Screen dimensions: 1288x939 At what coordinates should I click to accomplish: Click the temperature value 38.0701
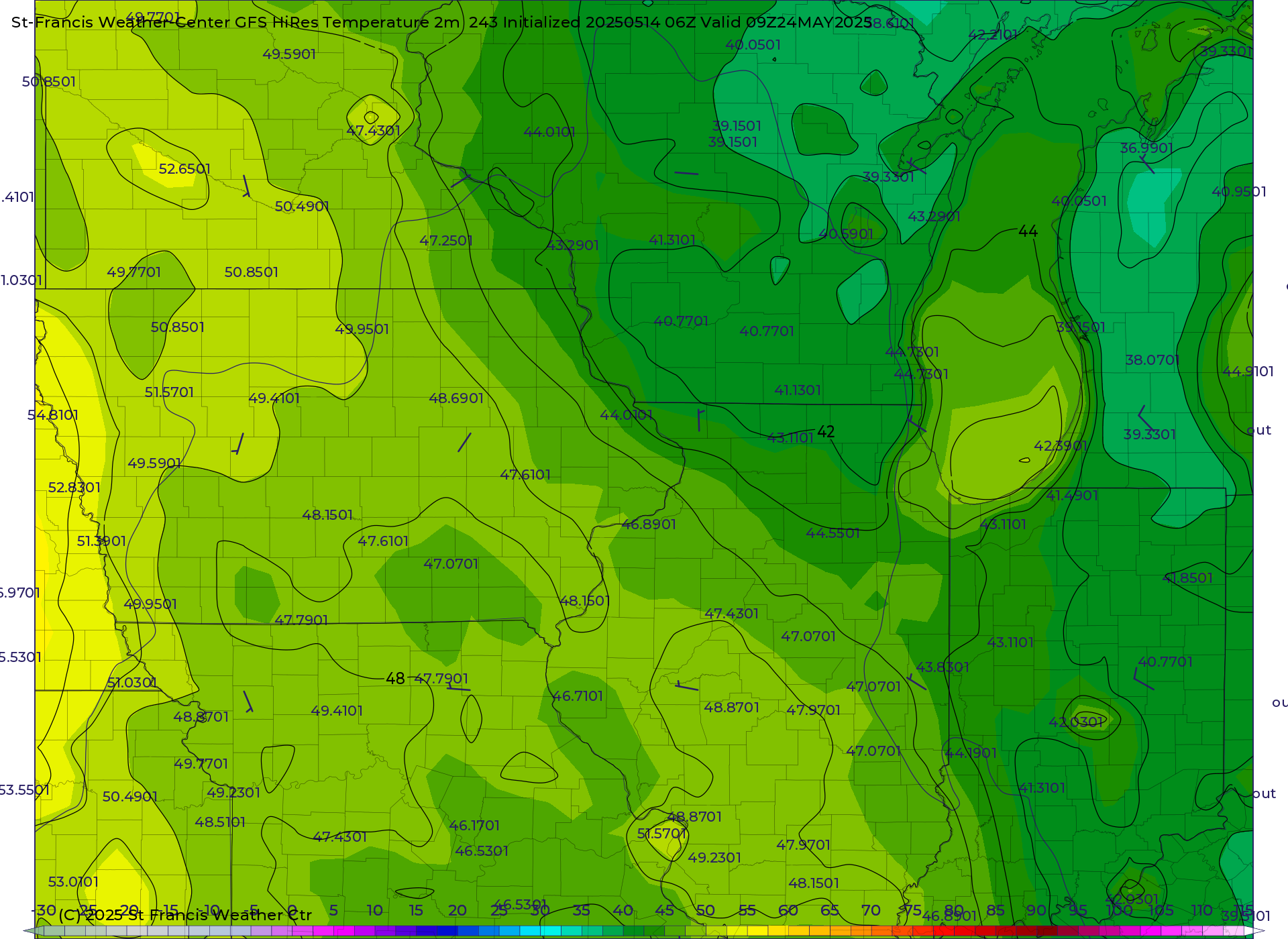[x=1152, y=360]
